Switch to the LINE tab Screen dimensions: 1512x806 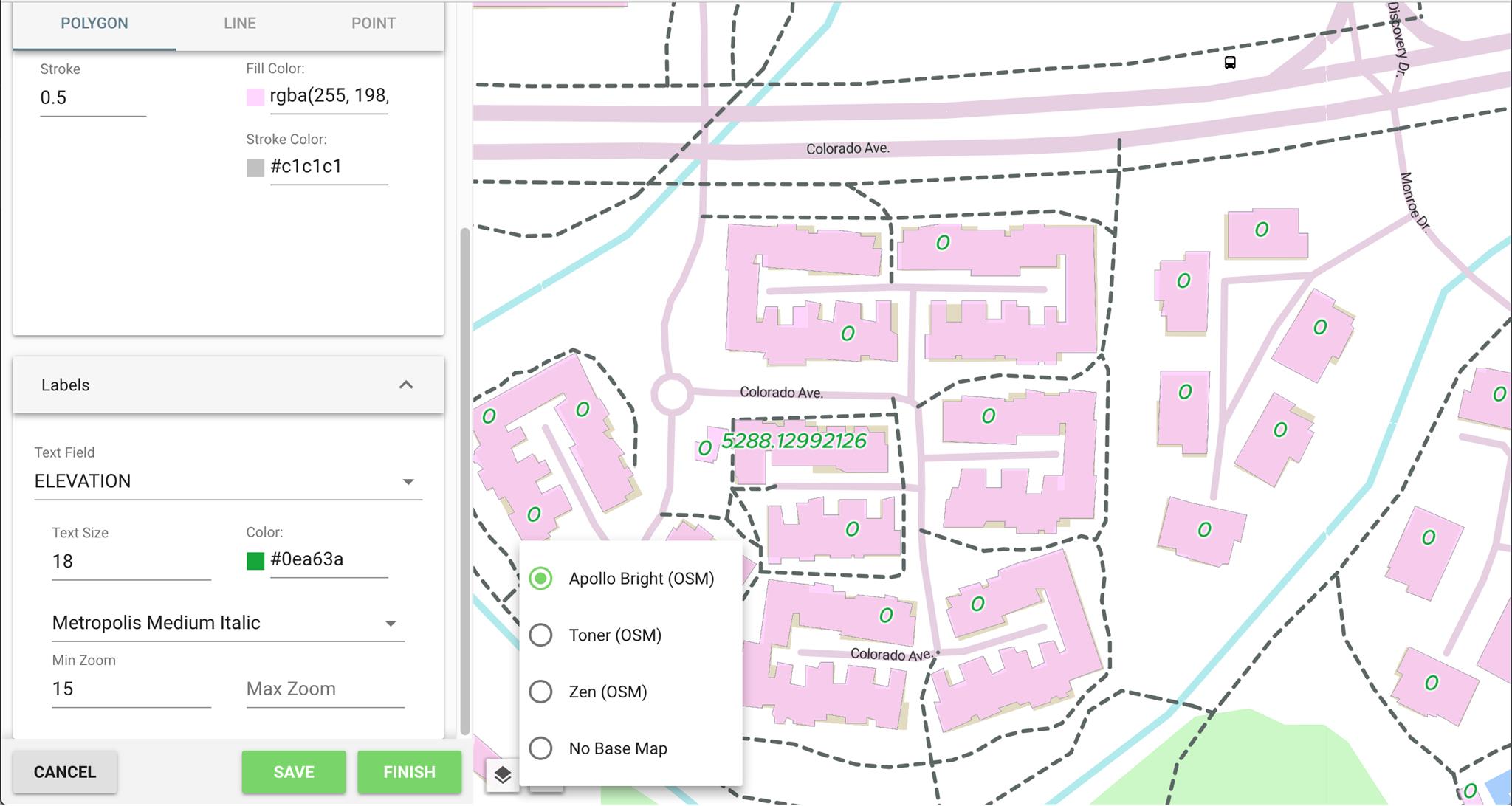240,24
